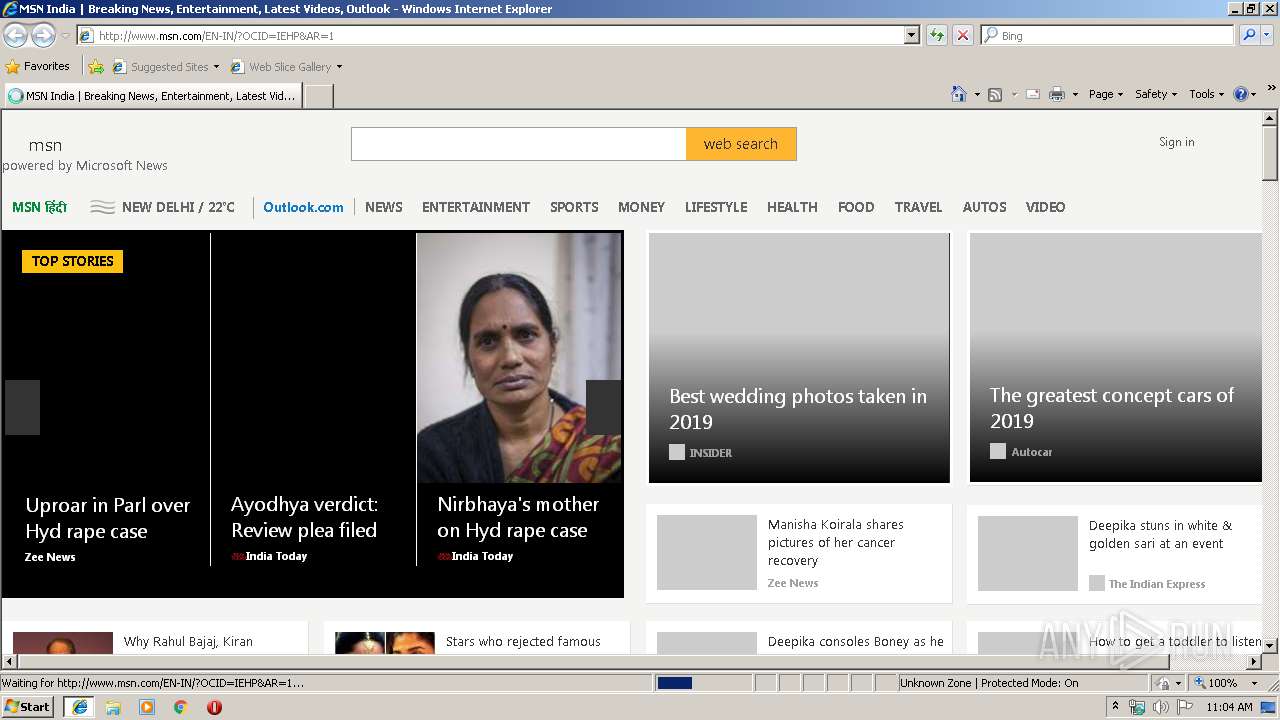Open Windows Explorer folder in taskbar
Image resolution: width=1280 pixels, height=720 pixels.
pyautogui.click(x=113, y=707)
